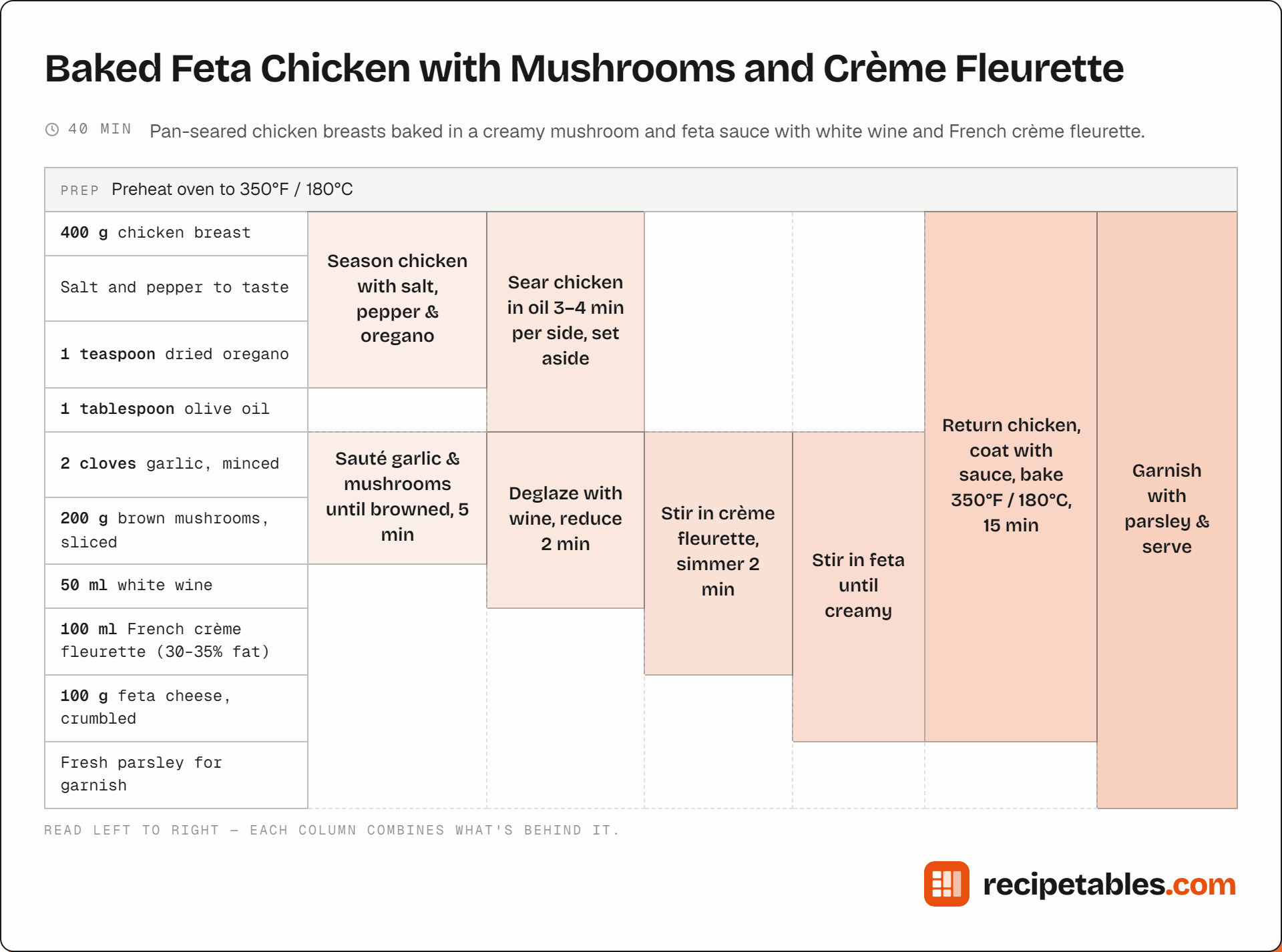This screenshot has width=1282, height=952.
Task: Click the recipe title heading
Action: pos(584,68)
